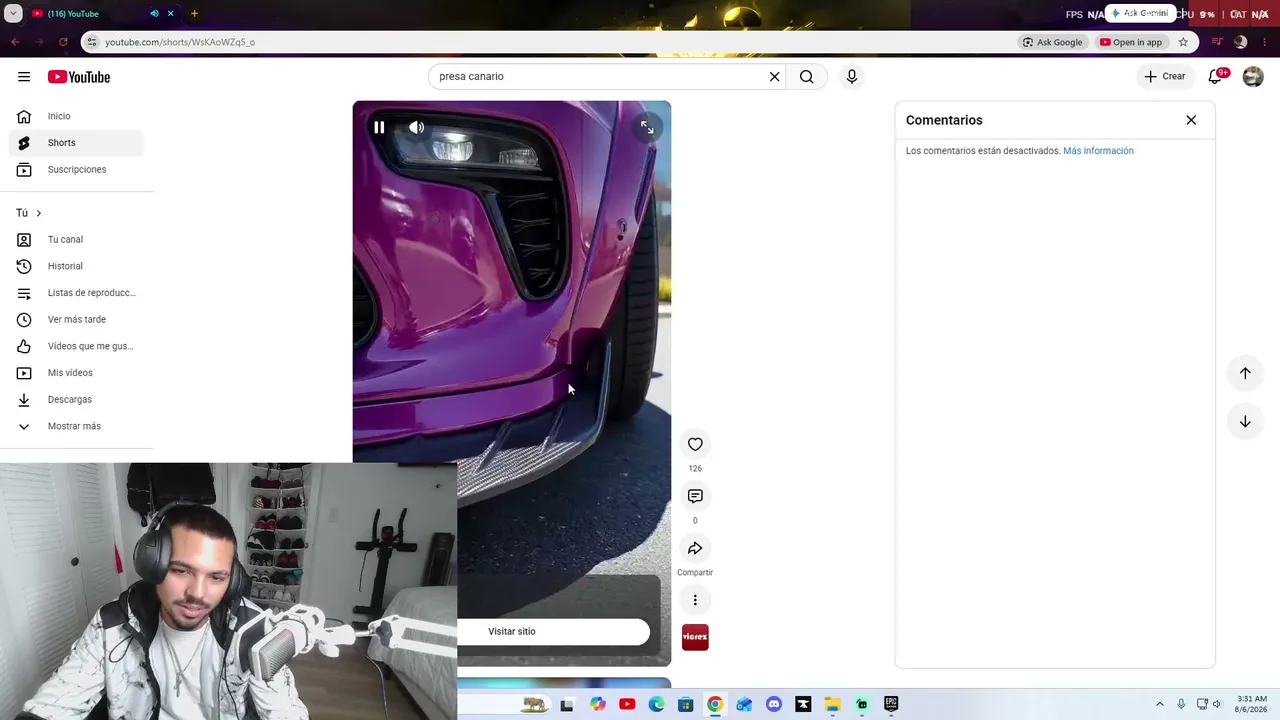Open Tu canal in the sidebar

tap(76, 240)
